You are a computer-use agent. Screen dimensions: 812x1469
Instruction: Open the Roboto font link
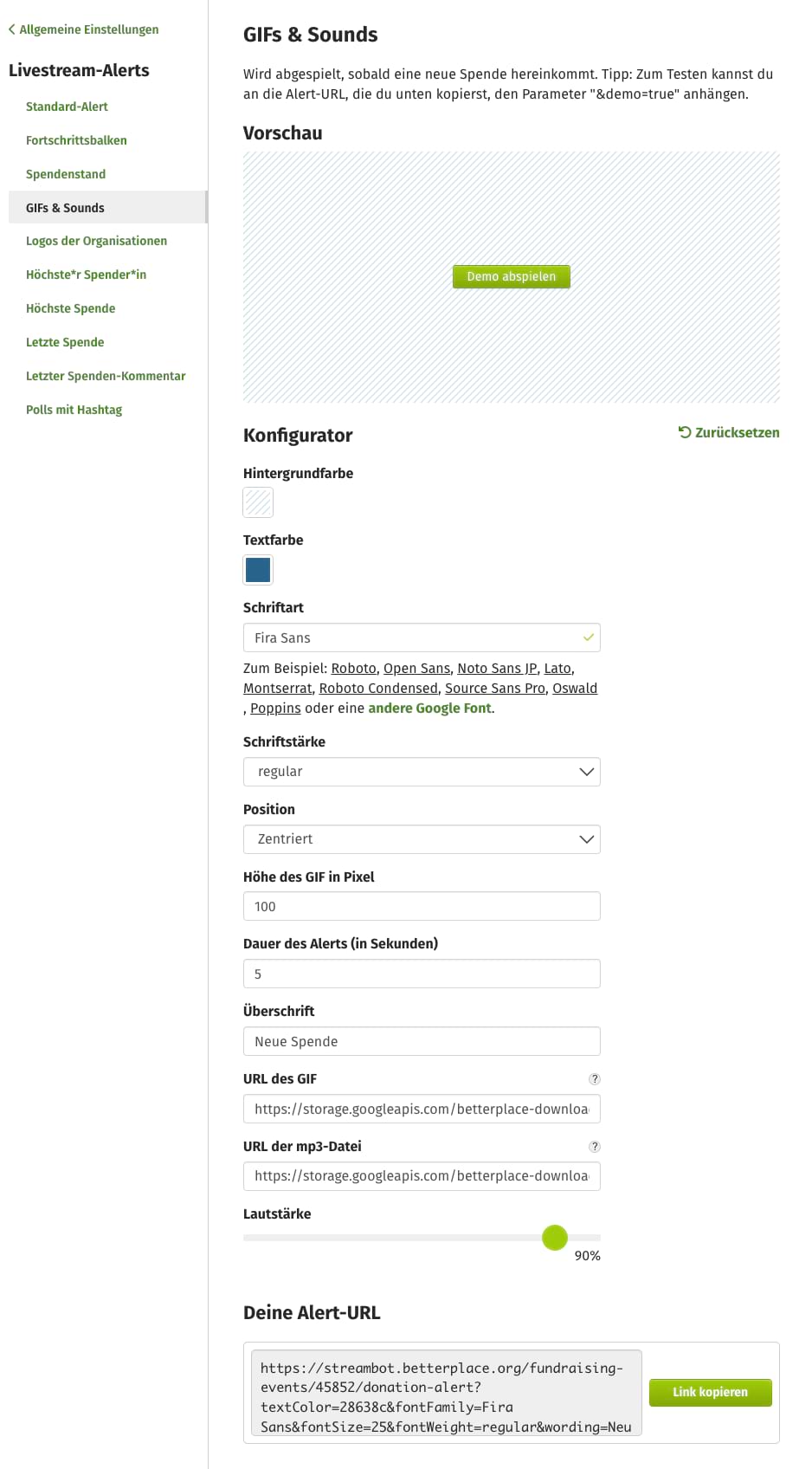click(353, 668)
